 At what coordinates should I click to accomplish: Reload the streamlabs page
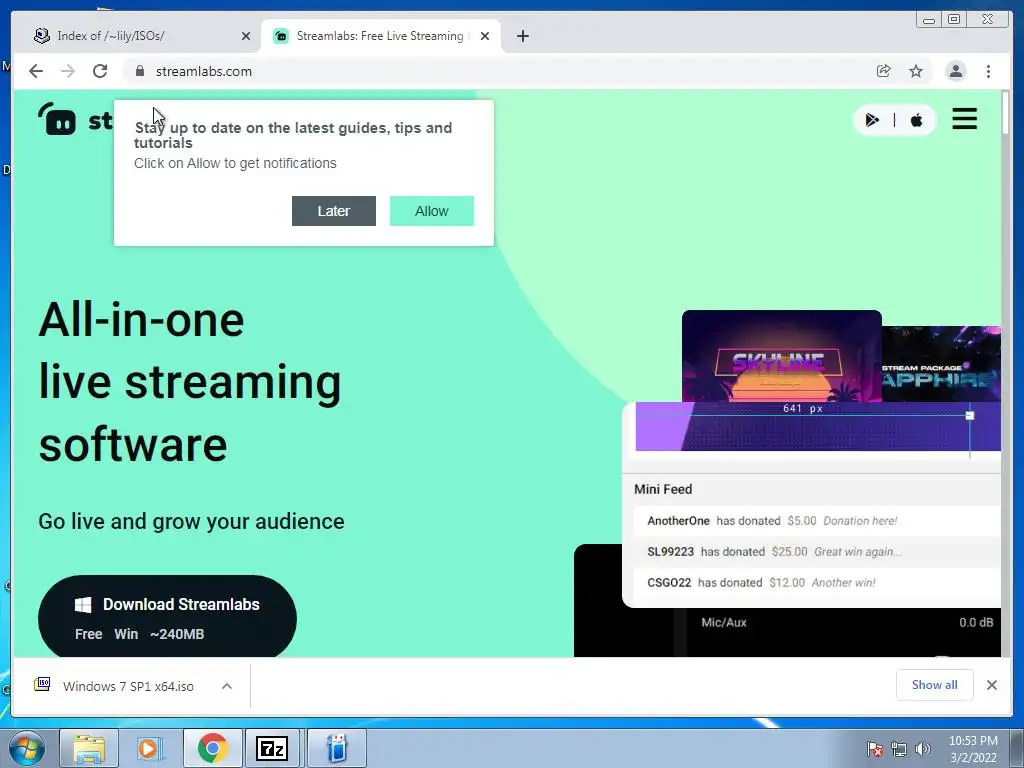(x=100, y=71)
